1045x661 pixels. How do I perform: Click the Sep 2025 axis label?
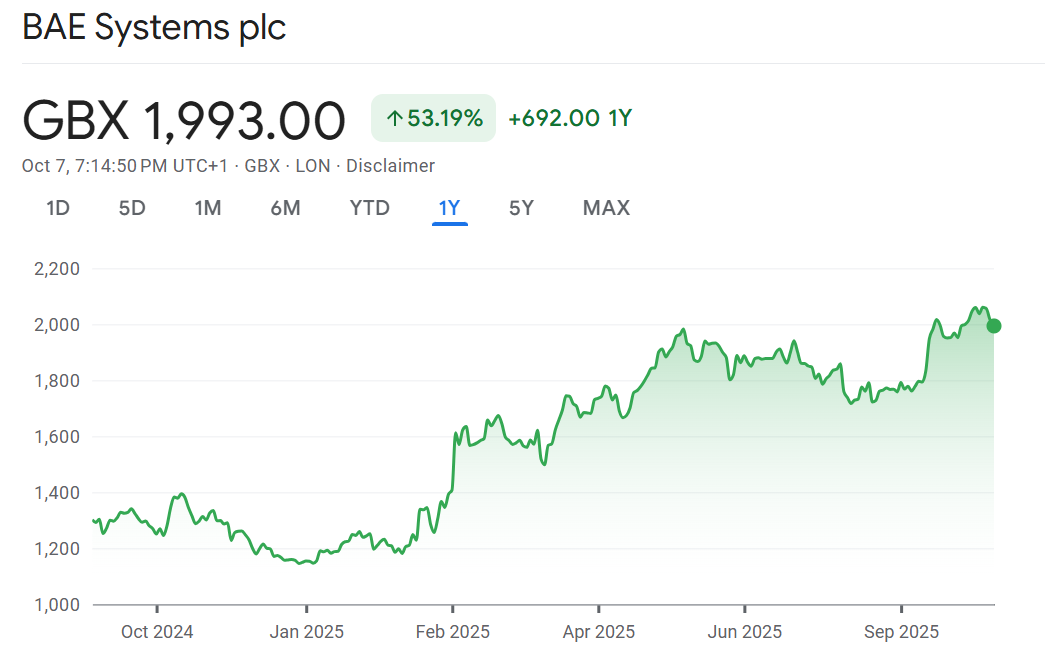pyautogui.click(x=901, y=632)
